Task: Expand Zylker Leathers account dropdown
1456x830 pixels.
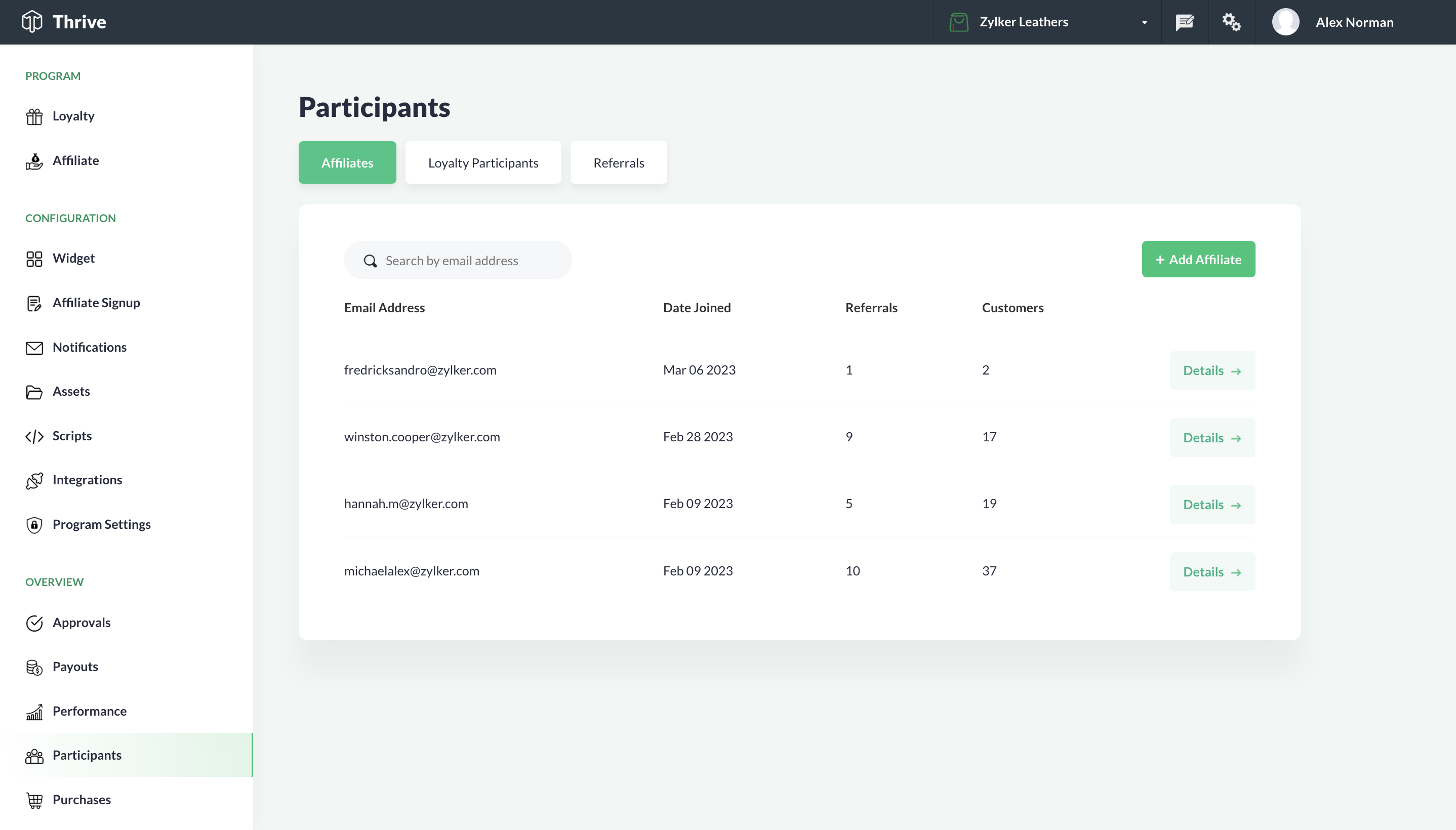Action: coord(1145,22)
